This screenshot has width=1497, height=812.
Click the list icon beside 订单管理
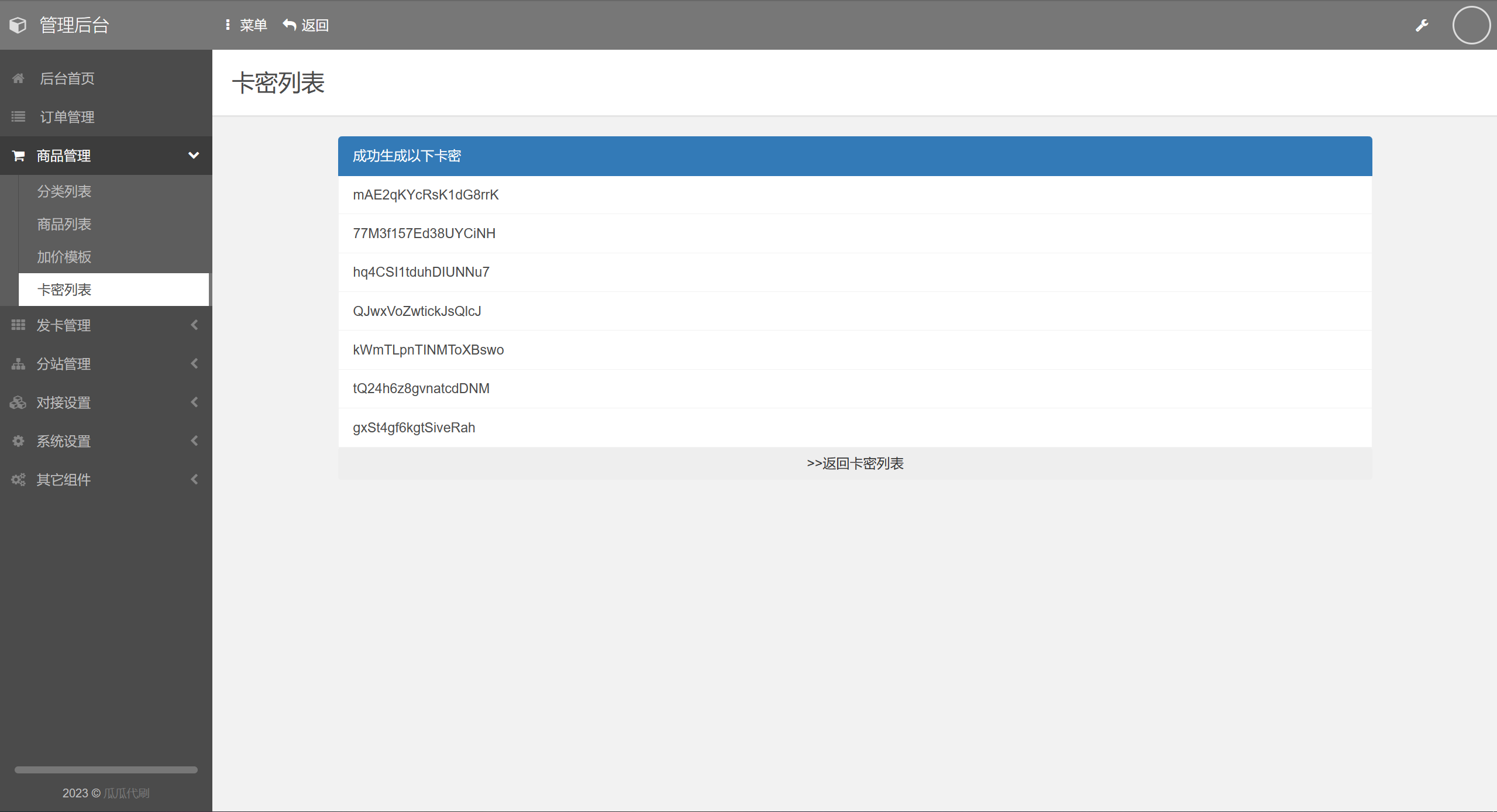[18, 117]
